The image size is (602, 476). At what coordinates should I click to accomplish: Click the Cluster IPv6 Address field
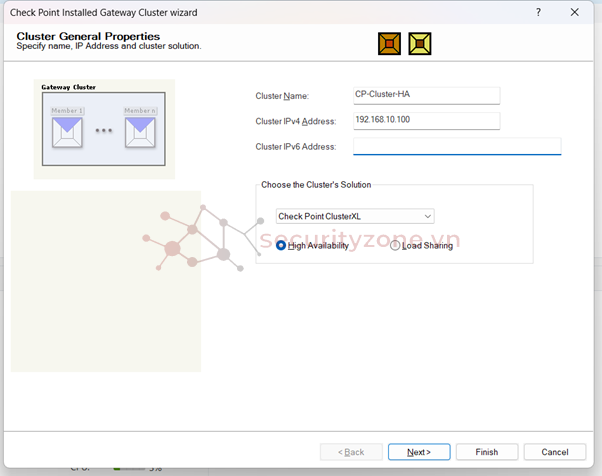[x=457, y=146]
